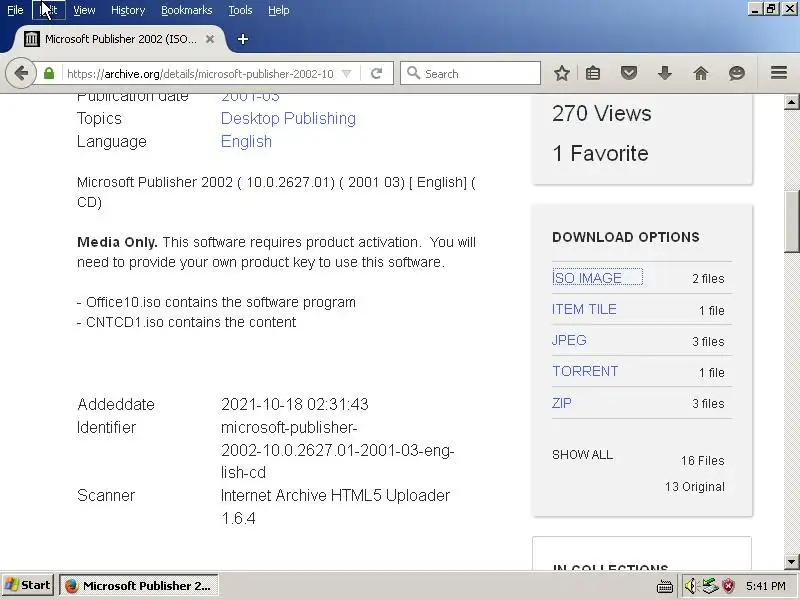Open the Tools menu
The height and width of the screenshot is (600, 800).
[240, 10]
